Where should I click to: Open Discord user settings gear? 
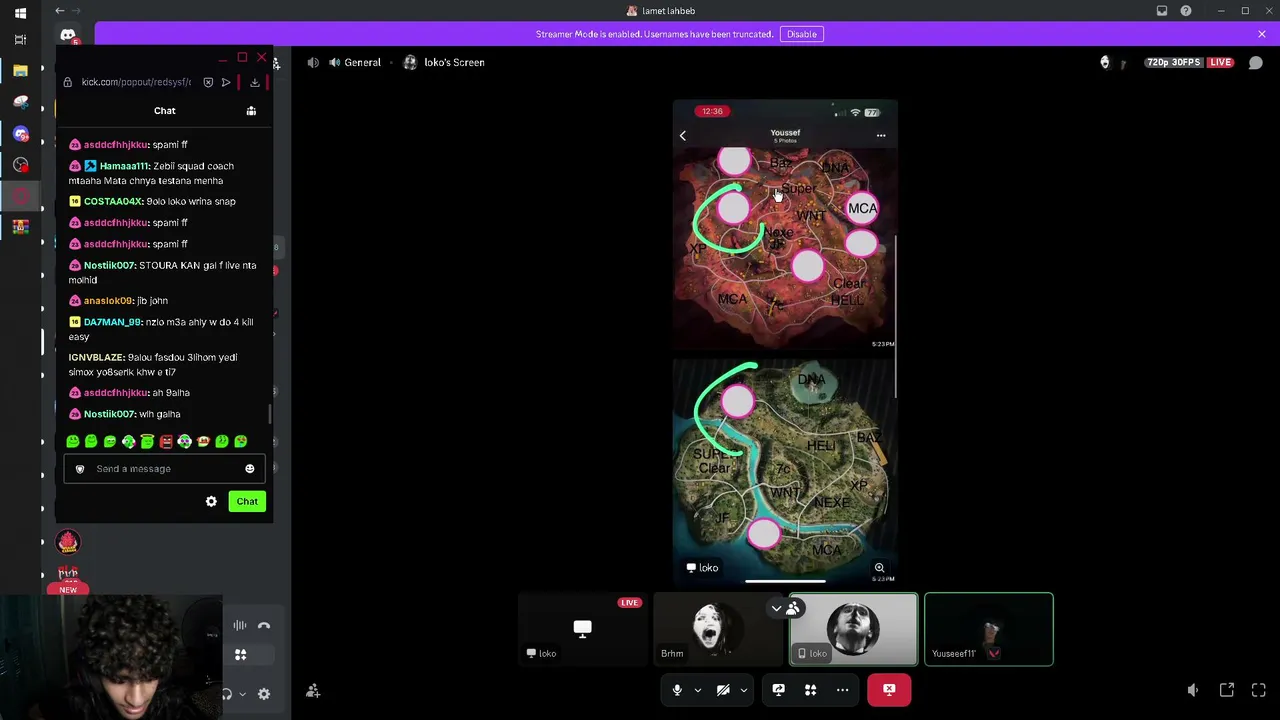coord(264,694)
